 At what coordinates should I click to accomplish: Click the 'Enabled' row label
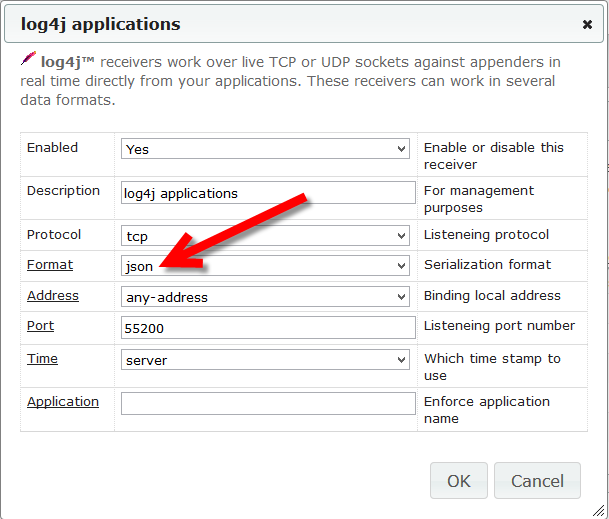point(52,148)
